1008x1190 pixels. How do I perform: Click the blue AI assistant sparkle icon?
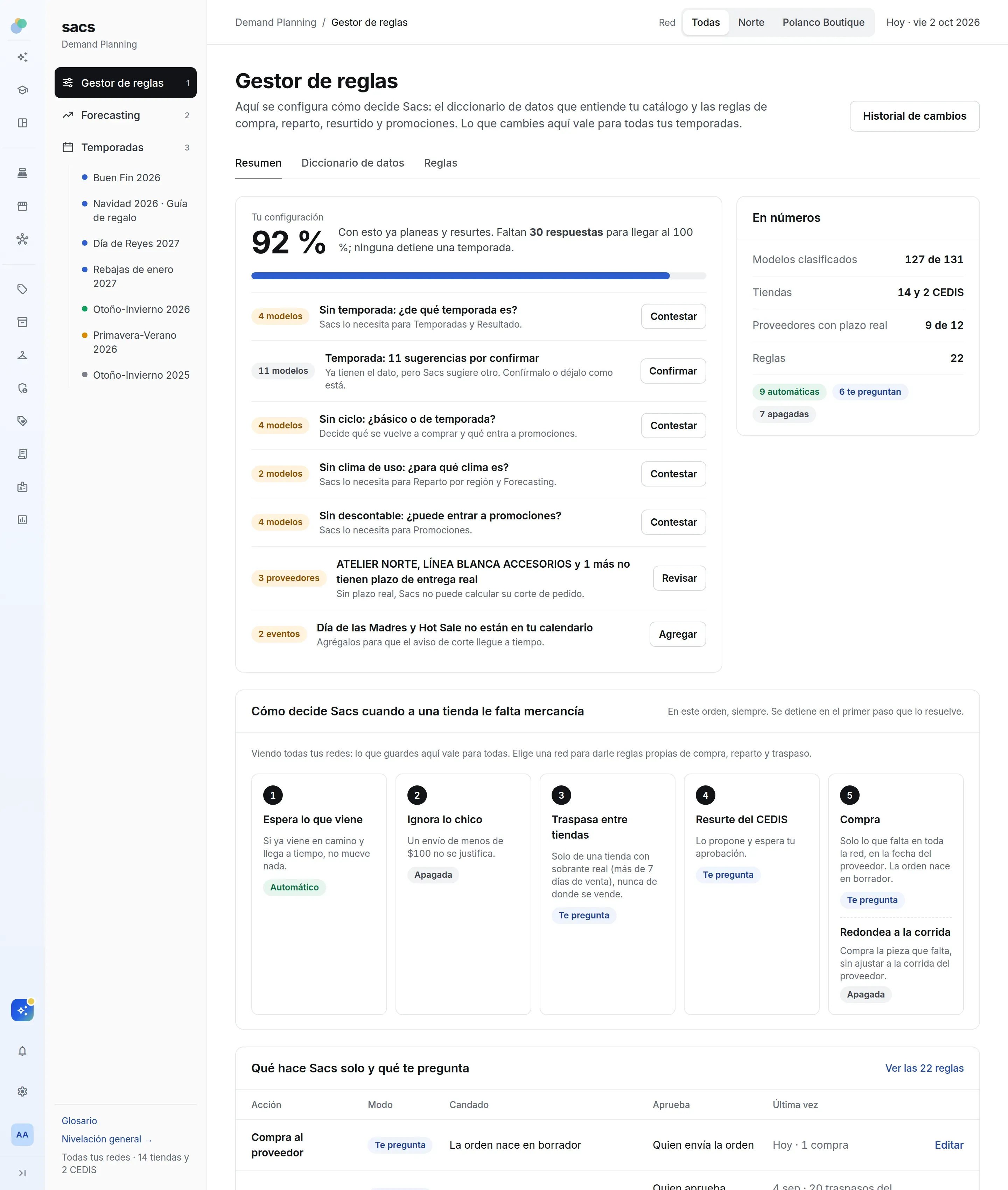[x=22, y=1010]
